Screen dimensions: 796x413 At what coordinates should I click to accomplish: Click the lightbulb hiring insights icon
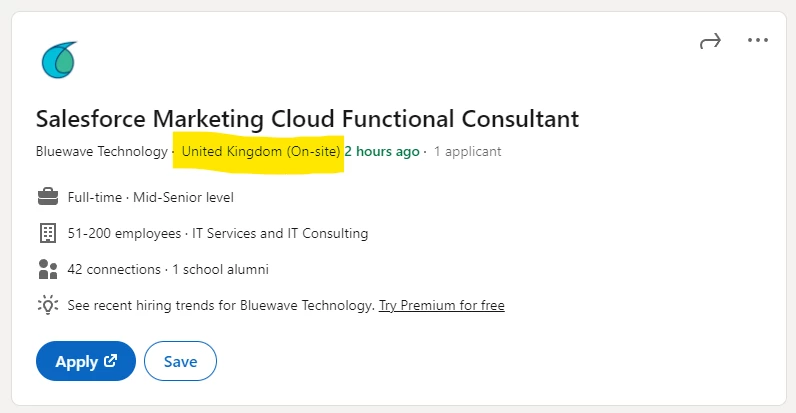pyautogui.click(x=48, y=305)
